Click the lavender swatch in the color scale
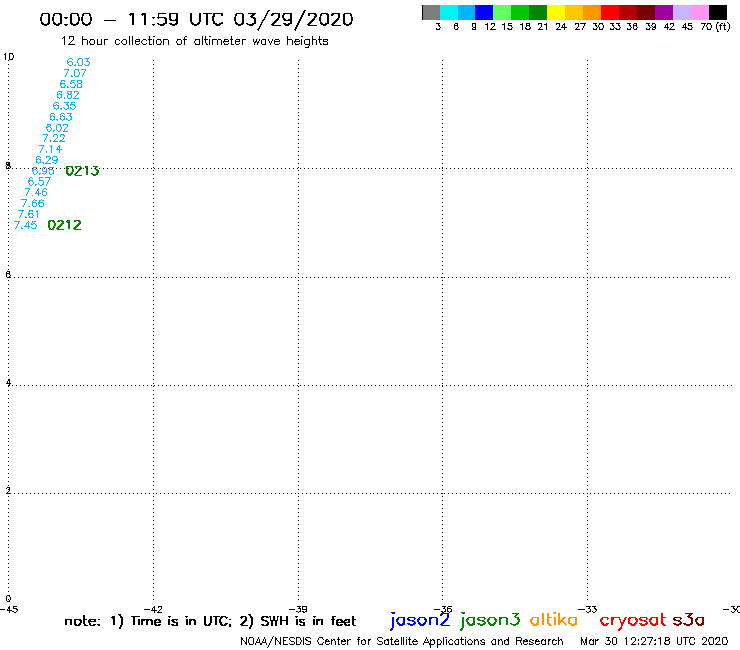This screenshot has height=650, width=740. point(681,12)
